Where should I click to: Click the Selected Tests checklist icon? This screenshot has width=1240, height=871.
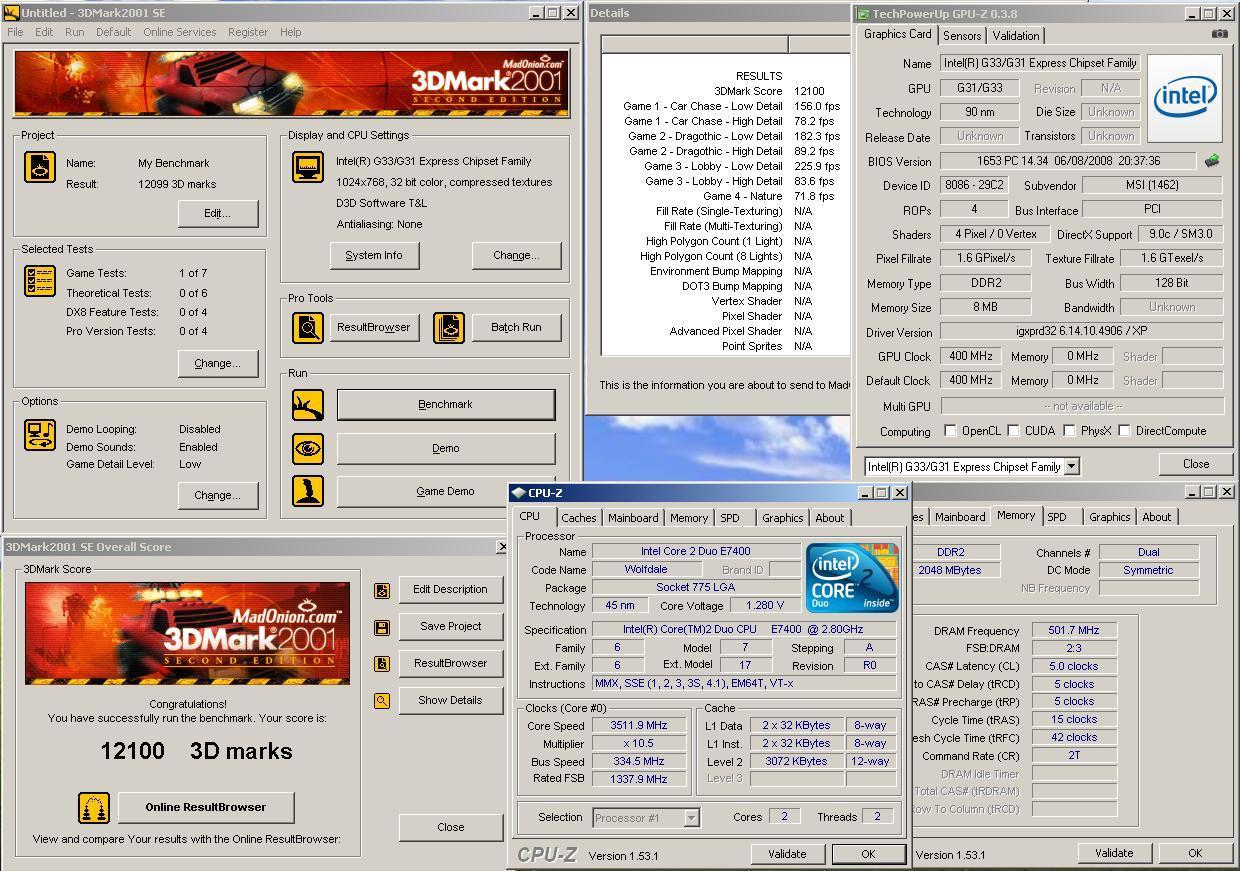[x=40, y=281]
